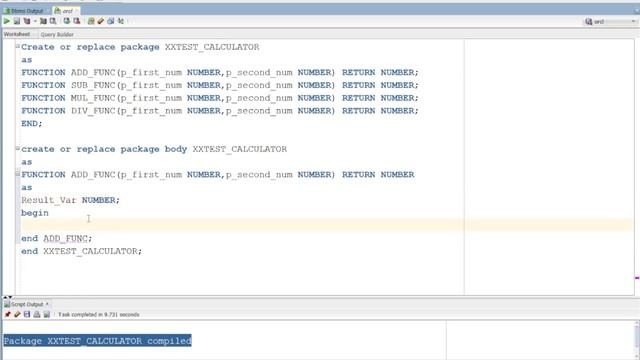Open the SQL Tuning Advisor icon
The height and width of the screenshot is (360, 640).
pyautogui.click(x=53, y=21)
